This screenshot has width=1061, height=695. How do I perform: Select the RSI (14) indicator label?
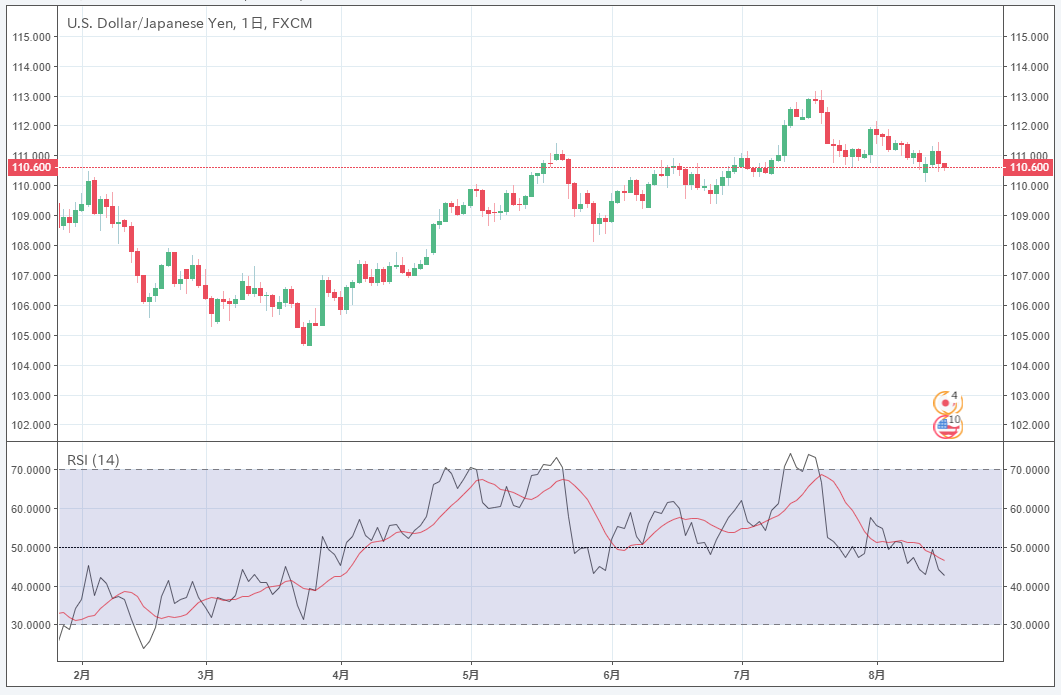(x=93, y=460)
